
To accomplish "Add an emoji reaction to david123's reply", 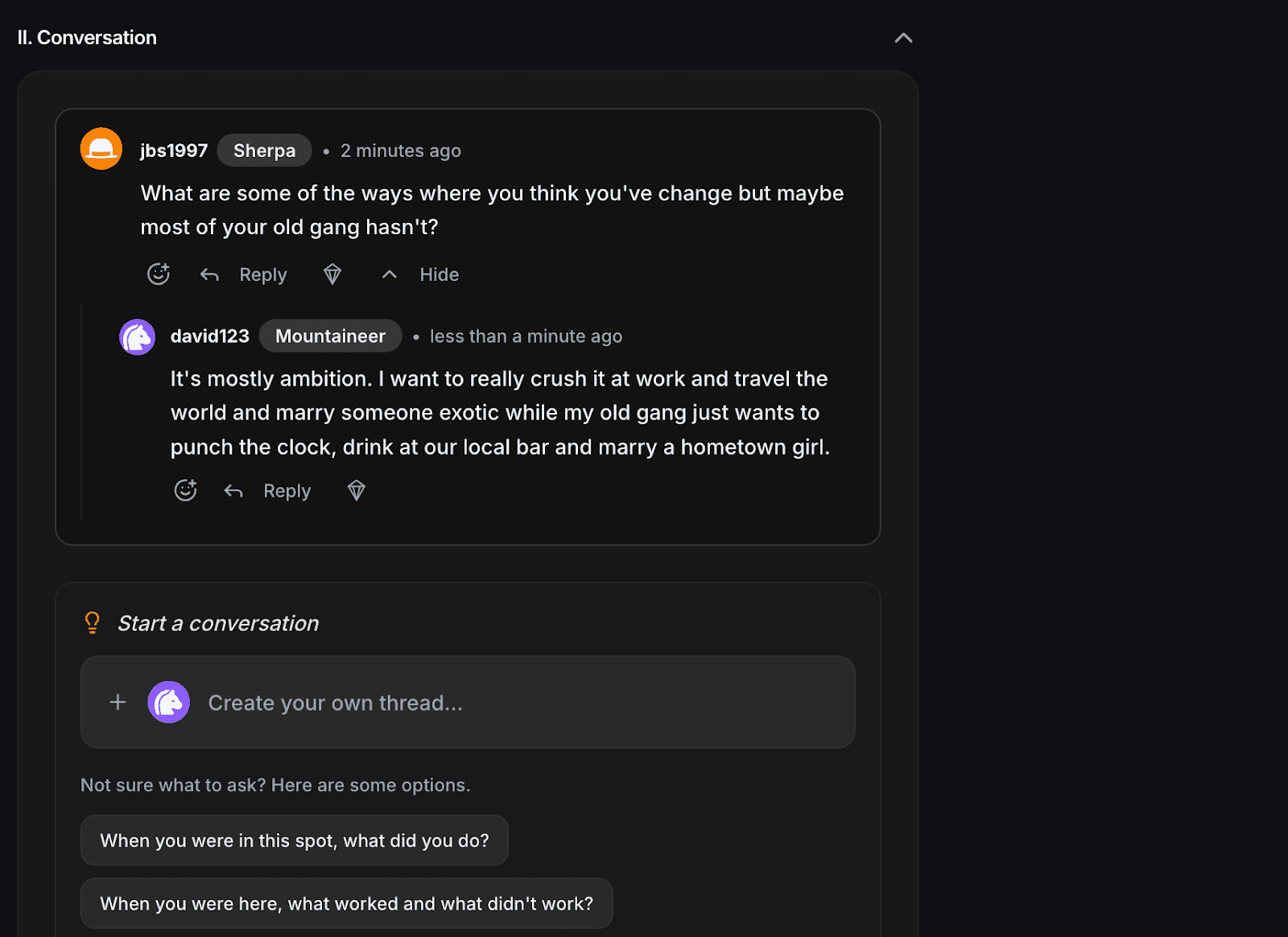I will point(185,490).
